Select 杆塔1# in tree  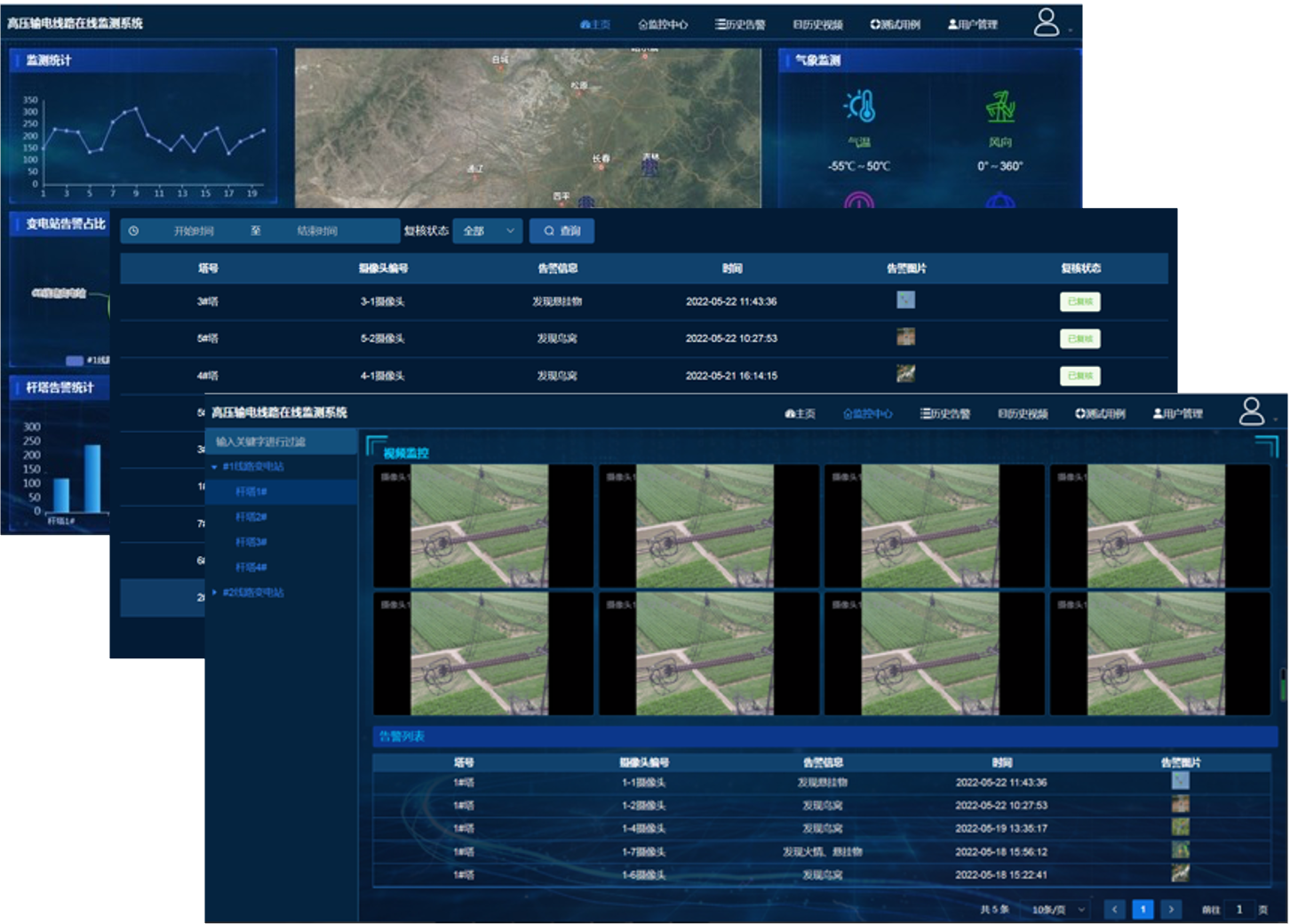(282, 491)
